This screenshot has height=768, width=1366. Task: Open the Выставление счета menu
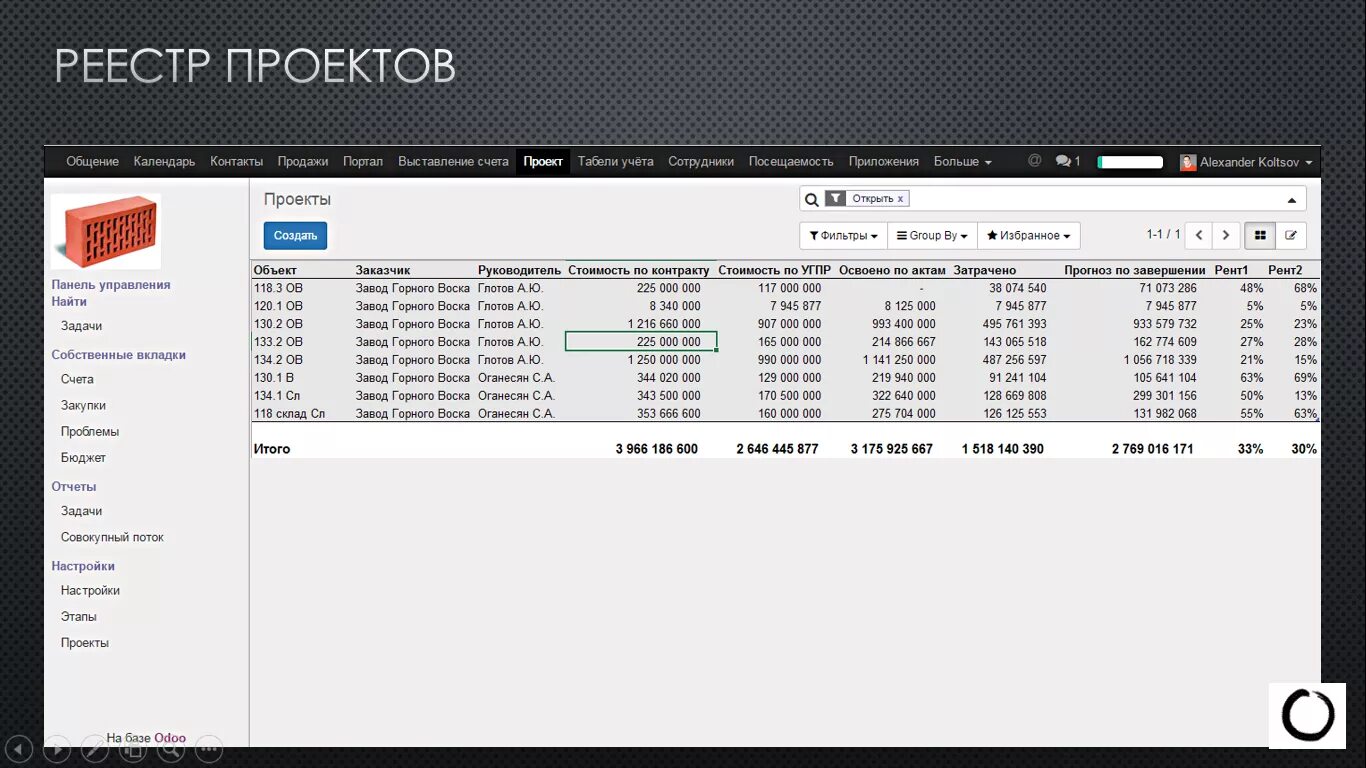(x=453, y=161)
